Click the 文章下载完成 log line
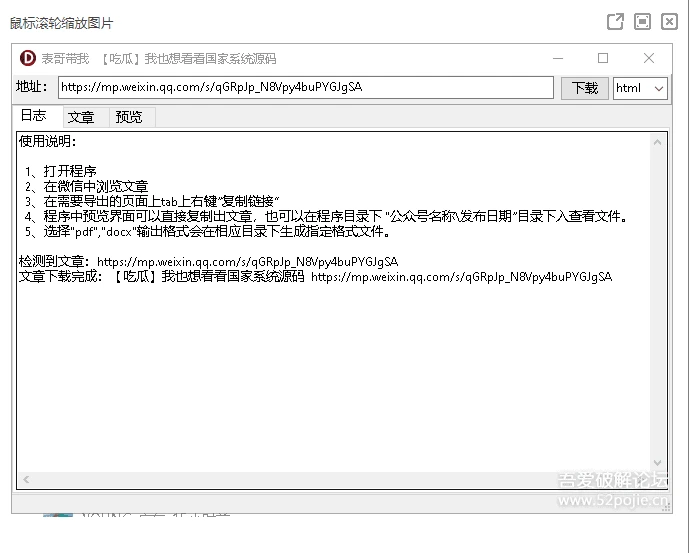Screen dimensions: 689x553 tap(315, 277)
